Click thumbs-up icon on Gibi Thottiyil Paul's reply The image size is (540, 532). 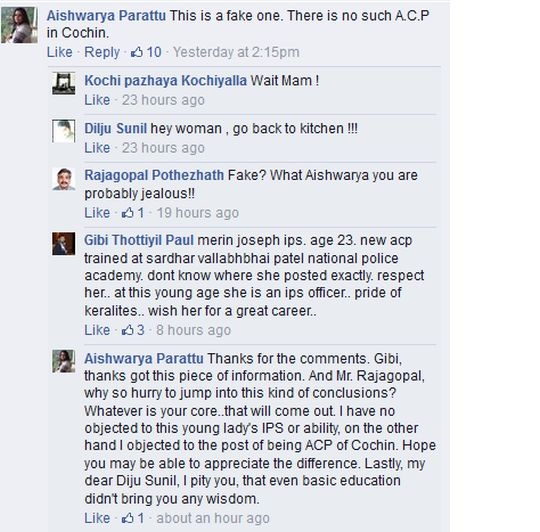[x=127, y=330]
